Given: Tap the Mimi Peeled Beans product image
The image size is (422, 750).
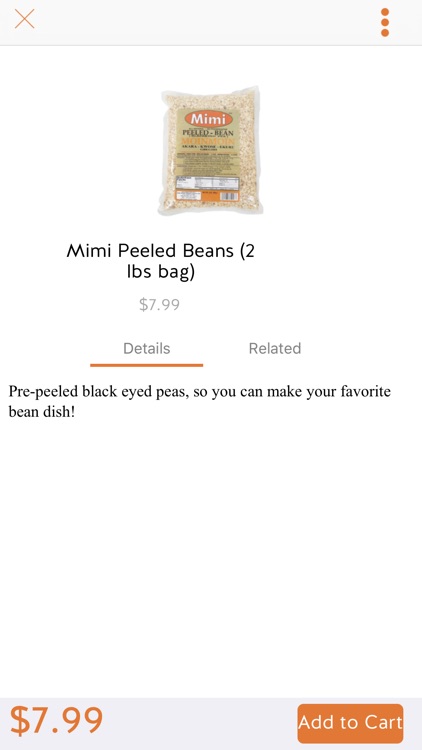Looking at the screenshot, I should (x=211, y=151).
